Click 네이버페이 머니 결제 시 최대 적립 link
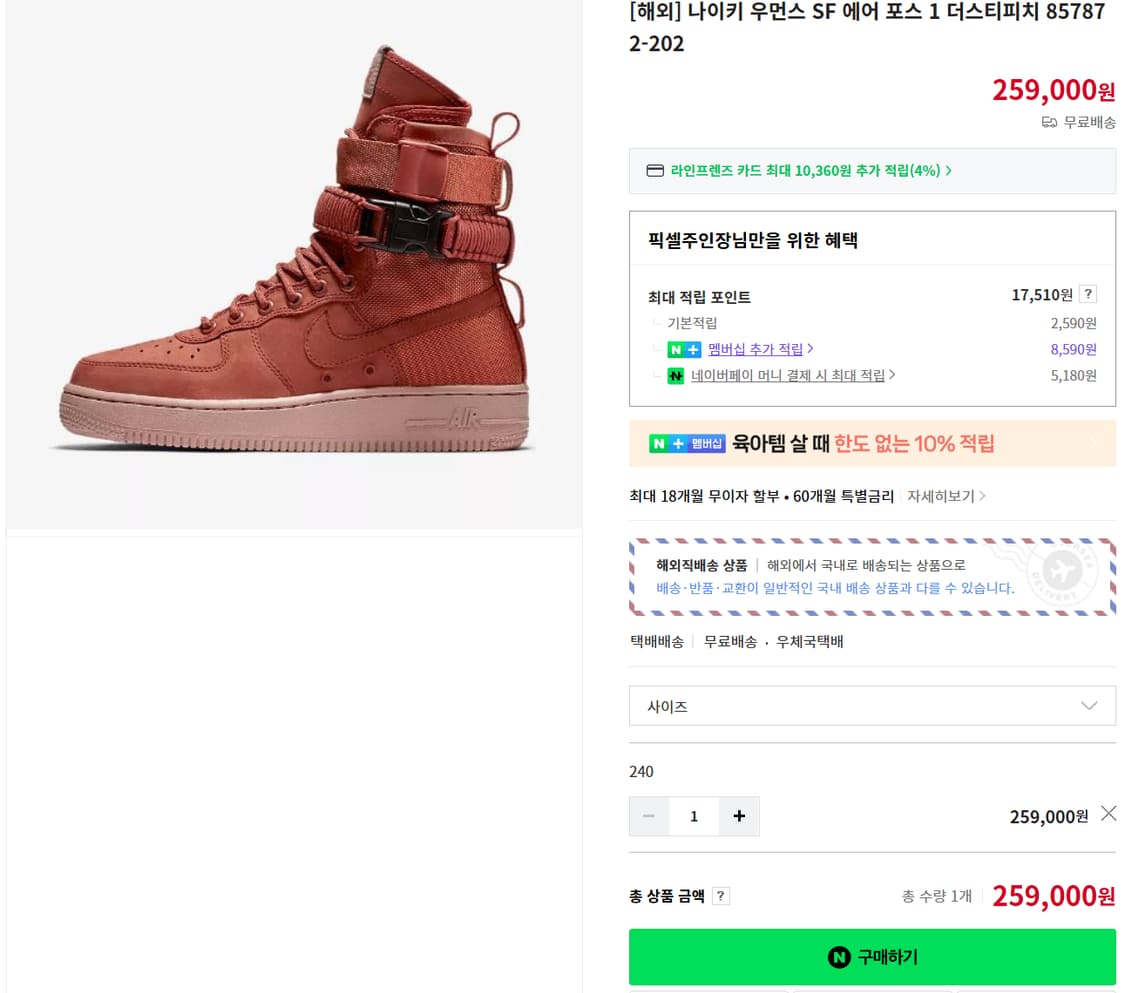The width and height of the screenshot is (1125, 993). coord(789,375)
